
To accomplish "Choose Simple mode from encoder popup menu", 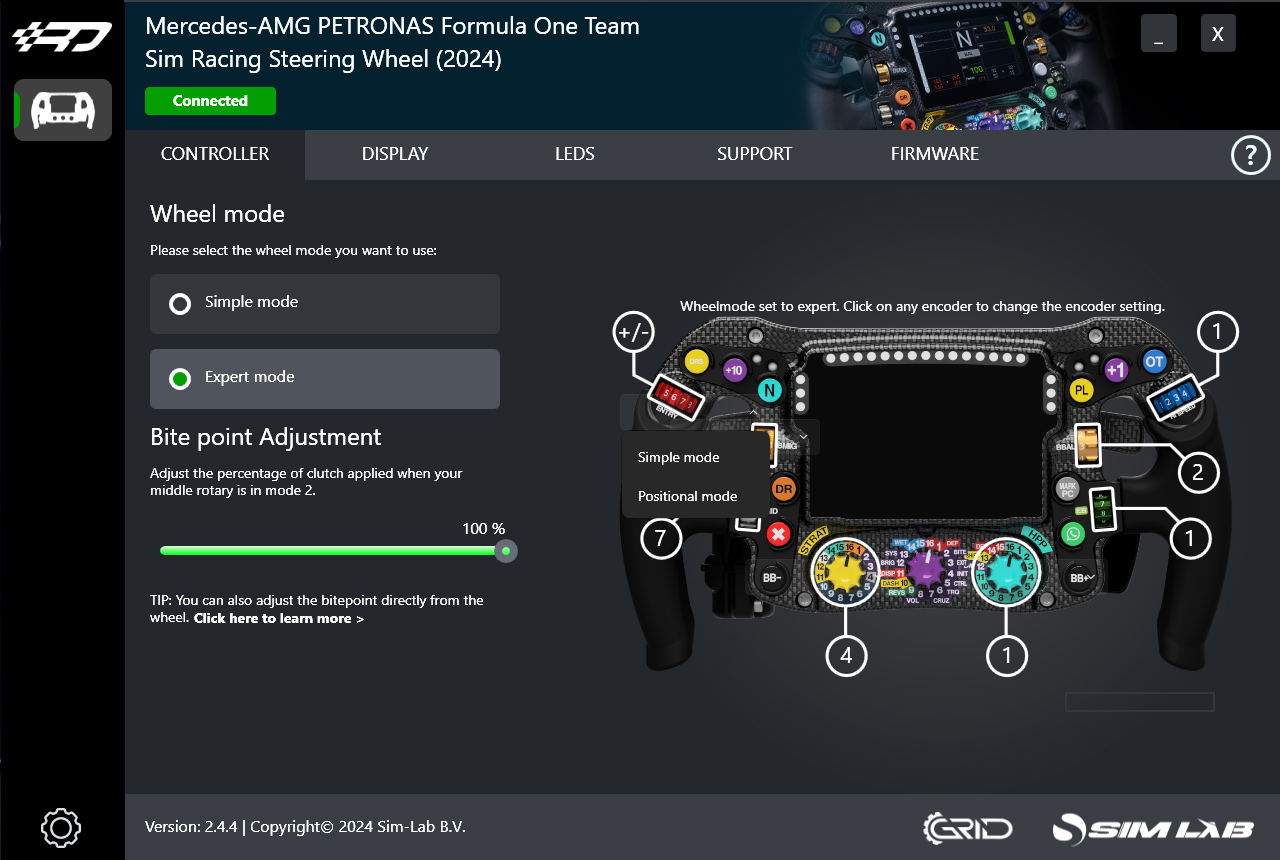I will point(679,457).
